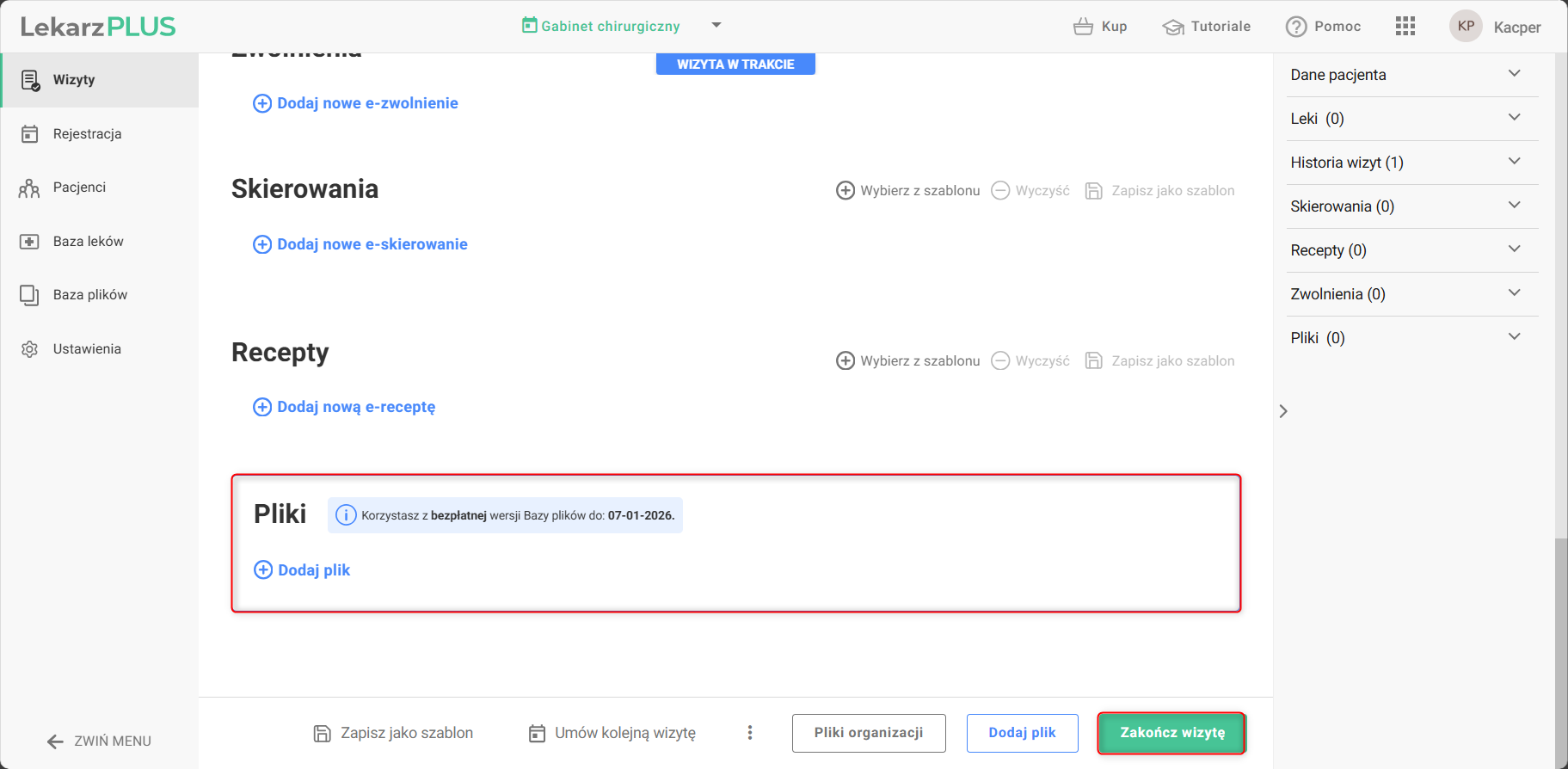Click the Zakończ wizytę button
The height and width of the screenshot is (769, 1568).
[x=1171, y=733]
